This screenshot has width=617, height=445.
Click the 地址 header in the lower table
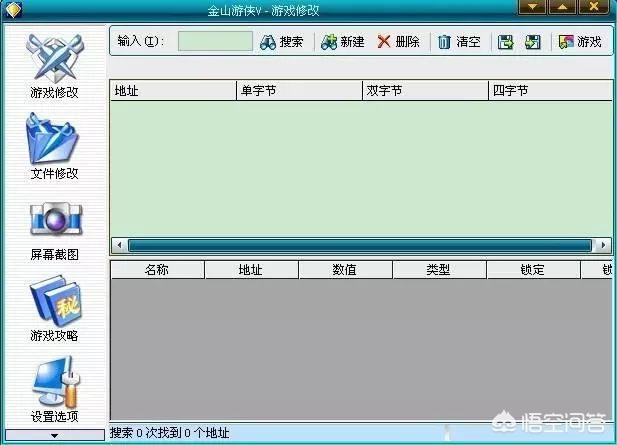click(251, 270)
